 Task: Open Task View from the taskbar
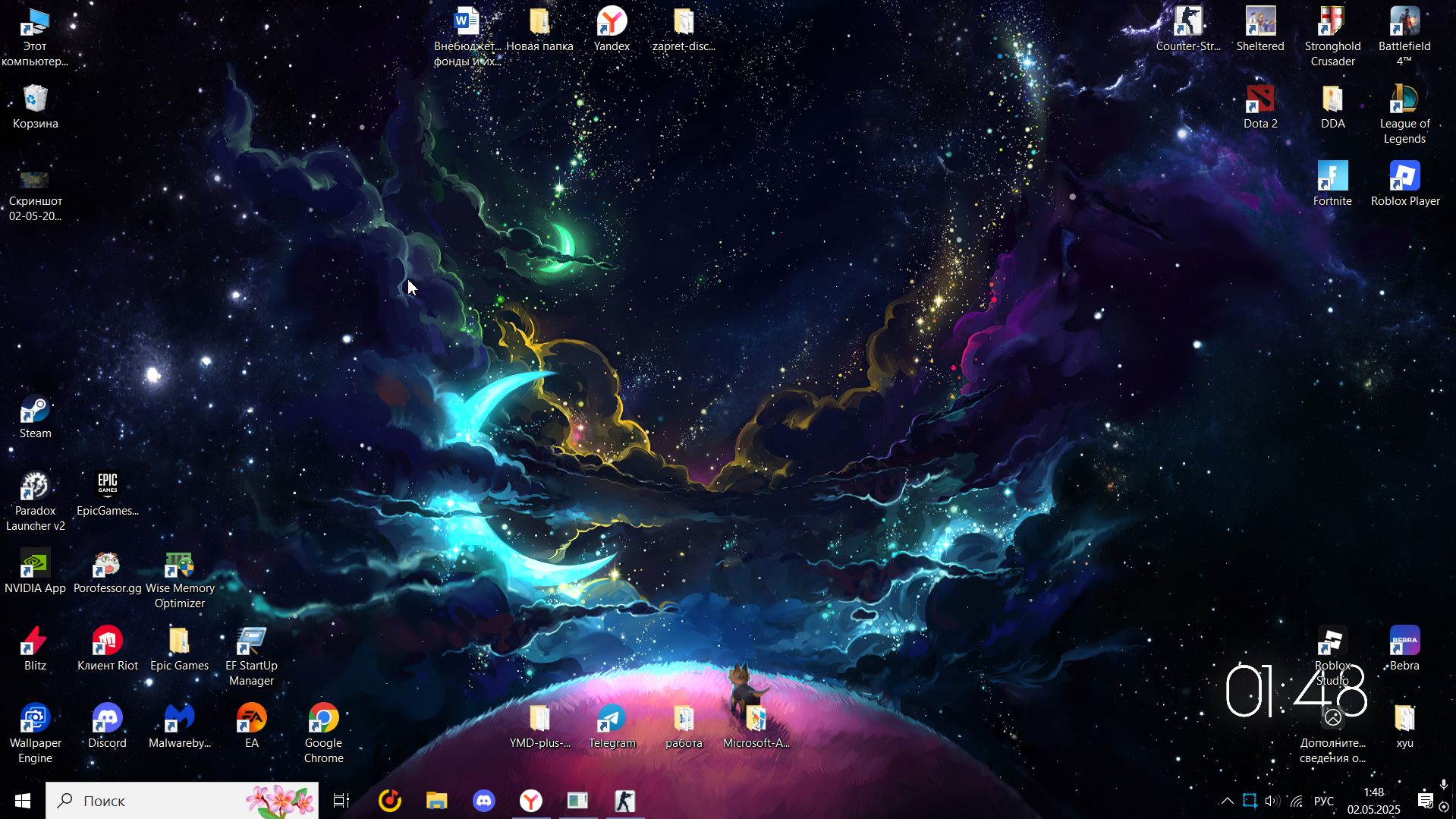coord(341,801)
